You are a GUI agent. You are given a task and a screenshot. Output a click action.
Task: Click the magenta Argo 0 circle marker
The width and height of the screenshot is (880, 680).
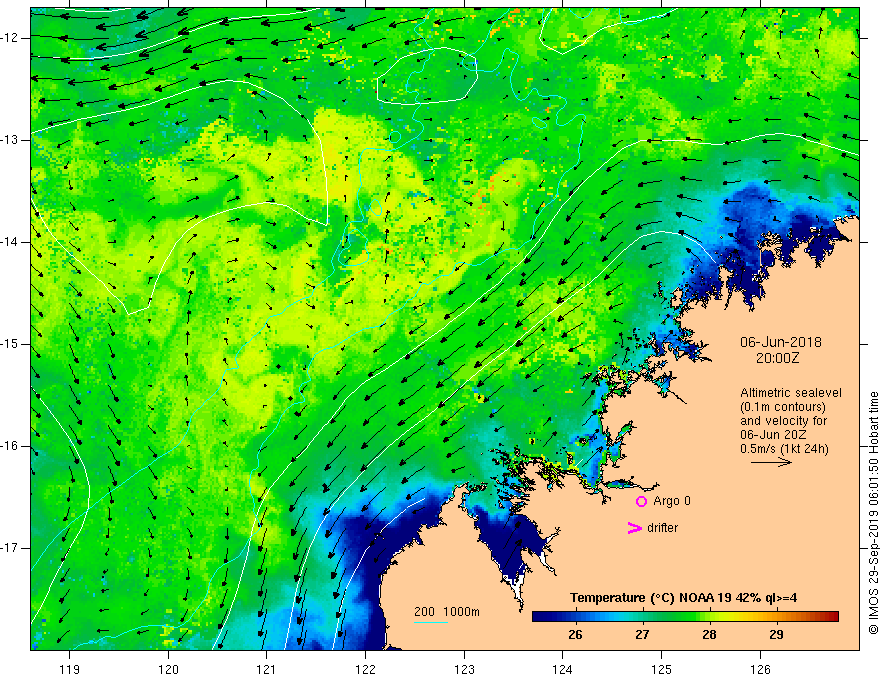pyautogui.click(x=641, y=501)
